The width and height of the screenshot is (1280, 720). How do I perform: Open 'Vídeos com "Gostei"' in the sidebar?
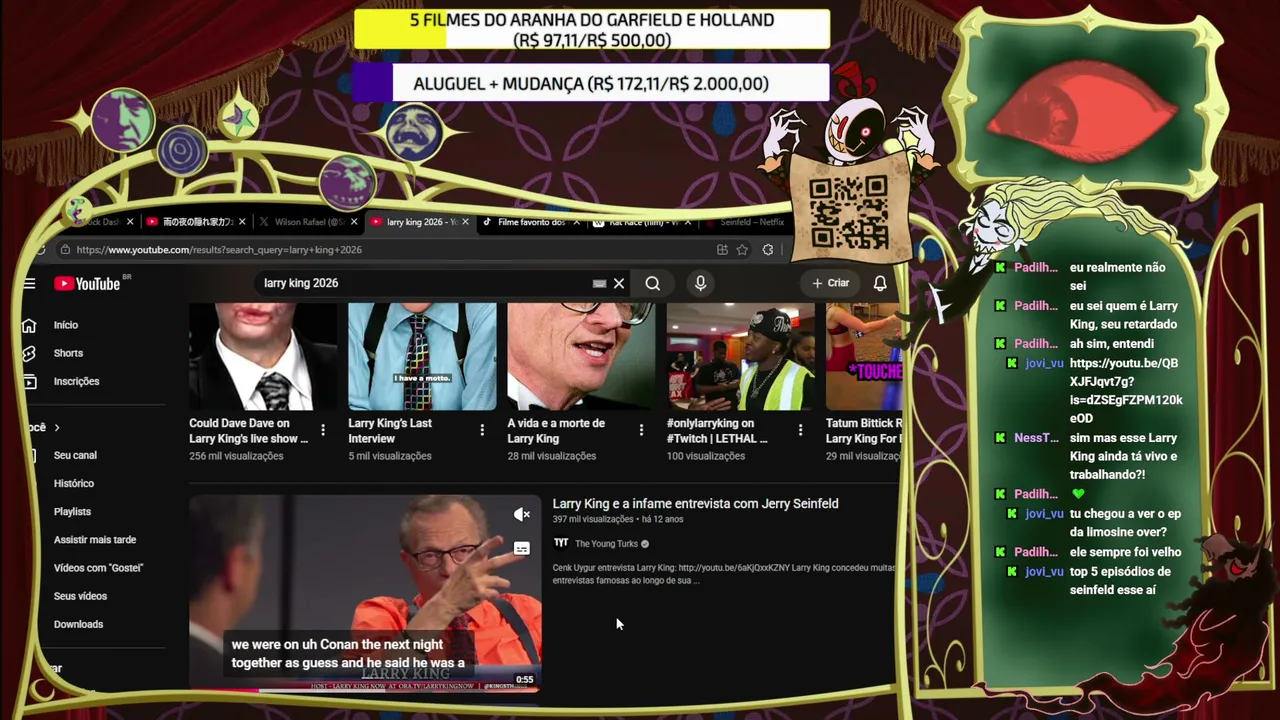pos(99,568)
